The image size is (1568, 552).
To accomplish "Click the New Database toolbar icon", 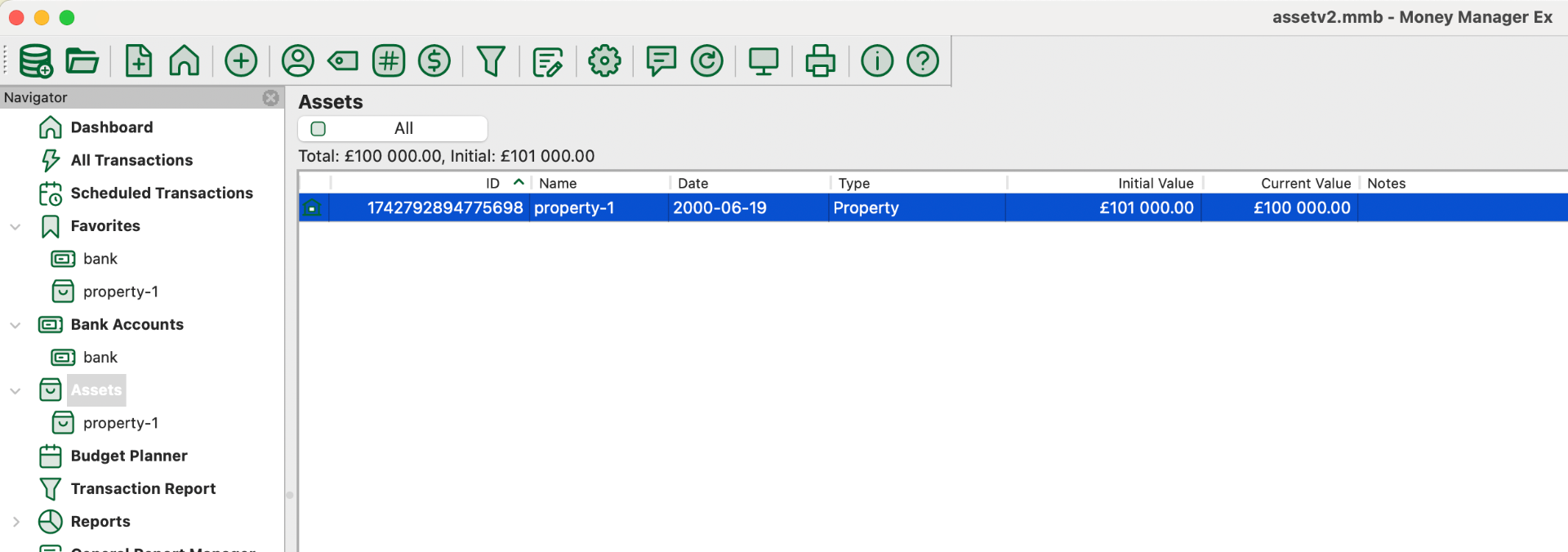I will pyautogui.click(x=36, y=60).
